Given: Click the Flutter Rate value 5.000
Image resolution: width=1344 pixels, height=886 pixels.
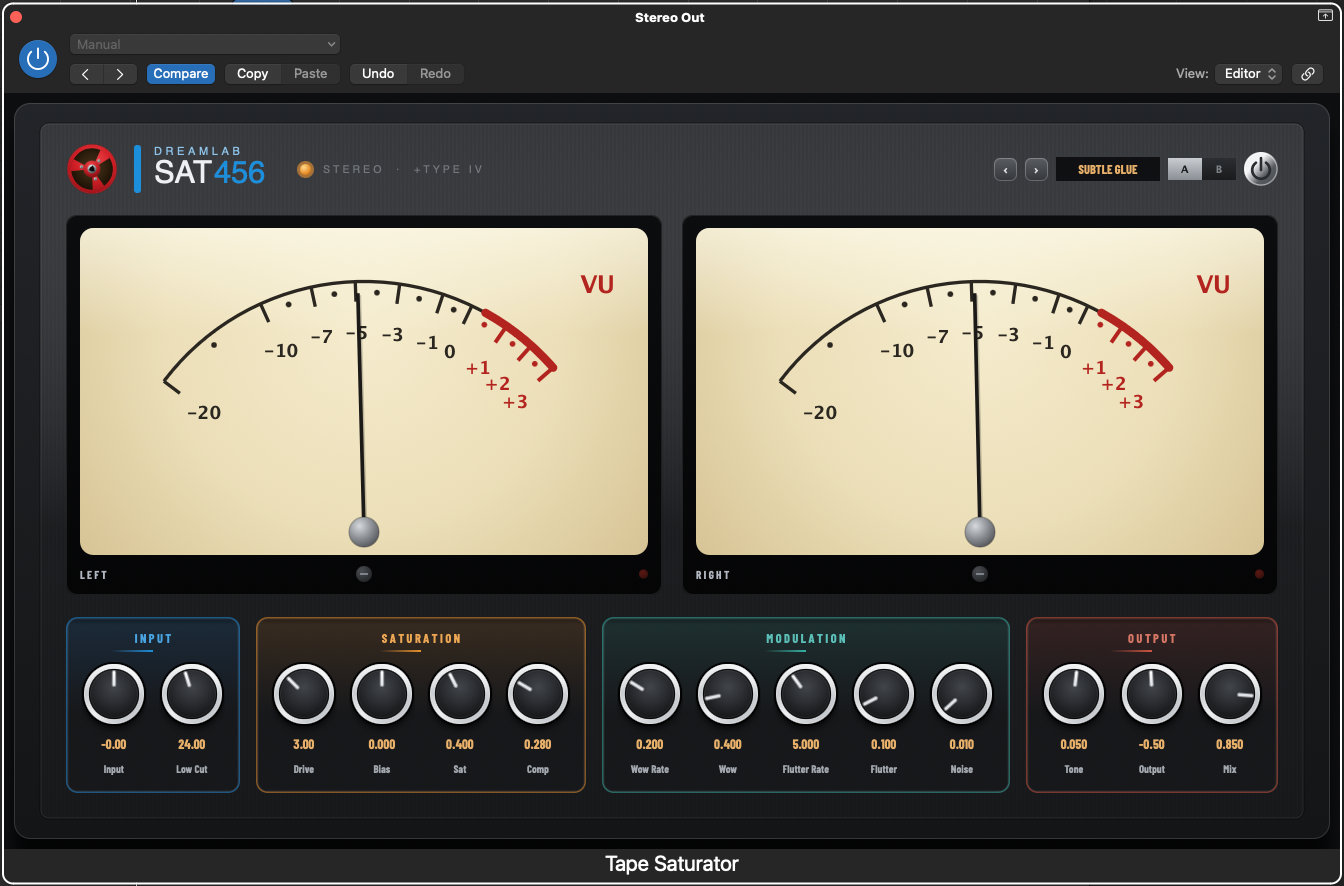Looking at the screenshot, I should pyautogui.click(x=806, y=745).
